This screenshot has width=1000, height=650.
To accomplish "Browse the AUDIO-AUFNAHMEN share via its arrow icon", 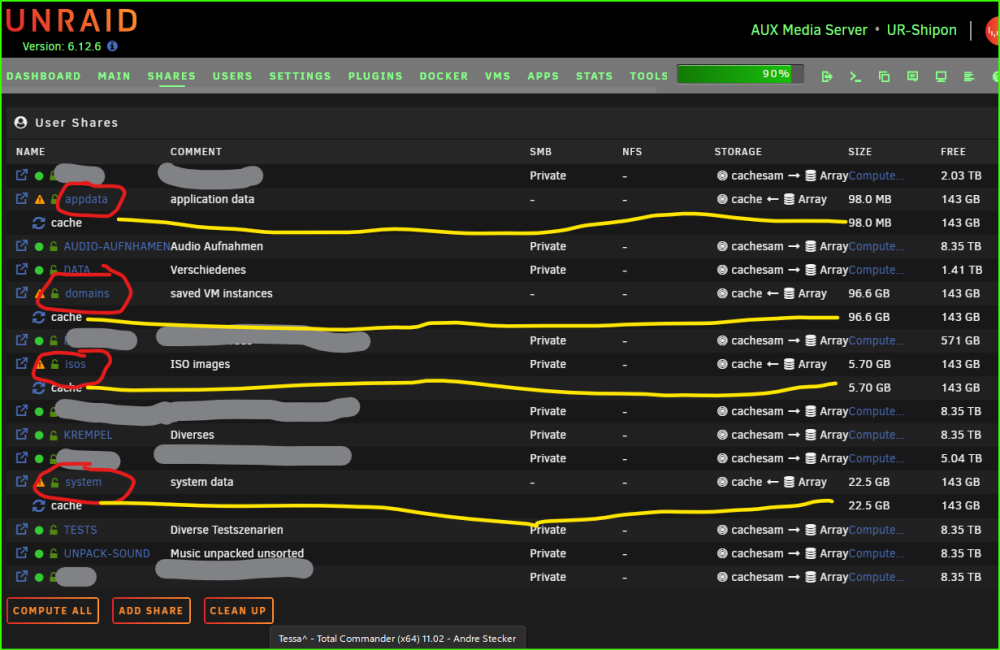I will pyautogui.click(x=22, y=246).
